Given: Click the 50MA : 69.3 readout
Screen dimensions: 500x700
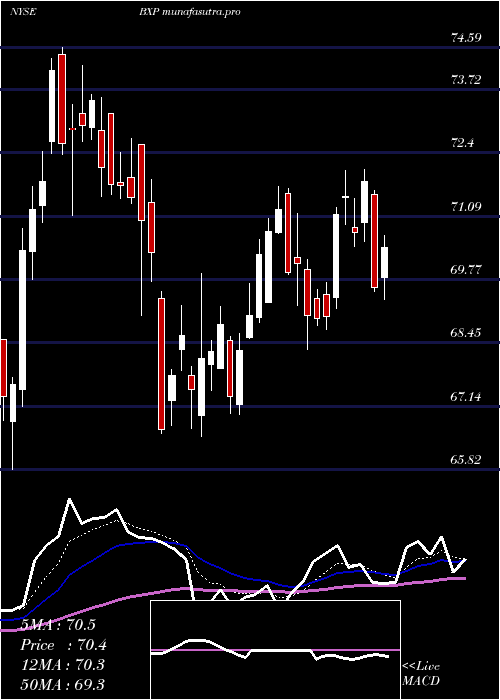Looking at the screenshot, I should 62,685.
